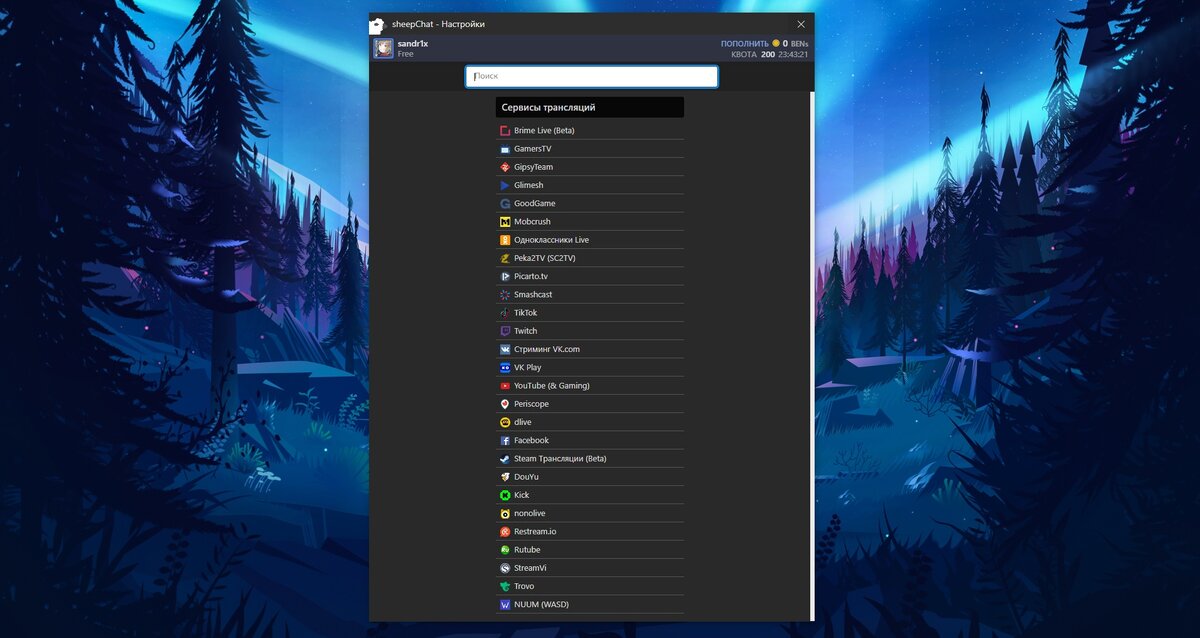This screenshot has width=1200, height=638.
Task: Click the TikTok icon
Action: (x=505, y=313)
